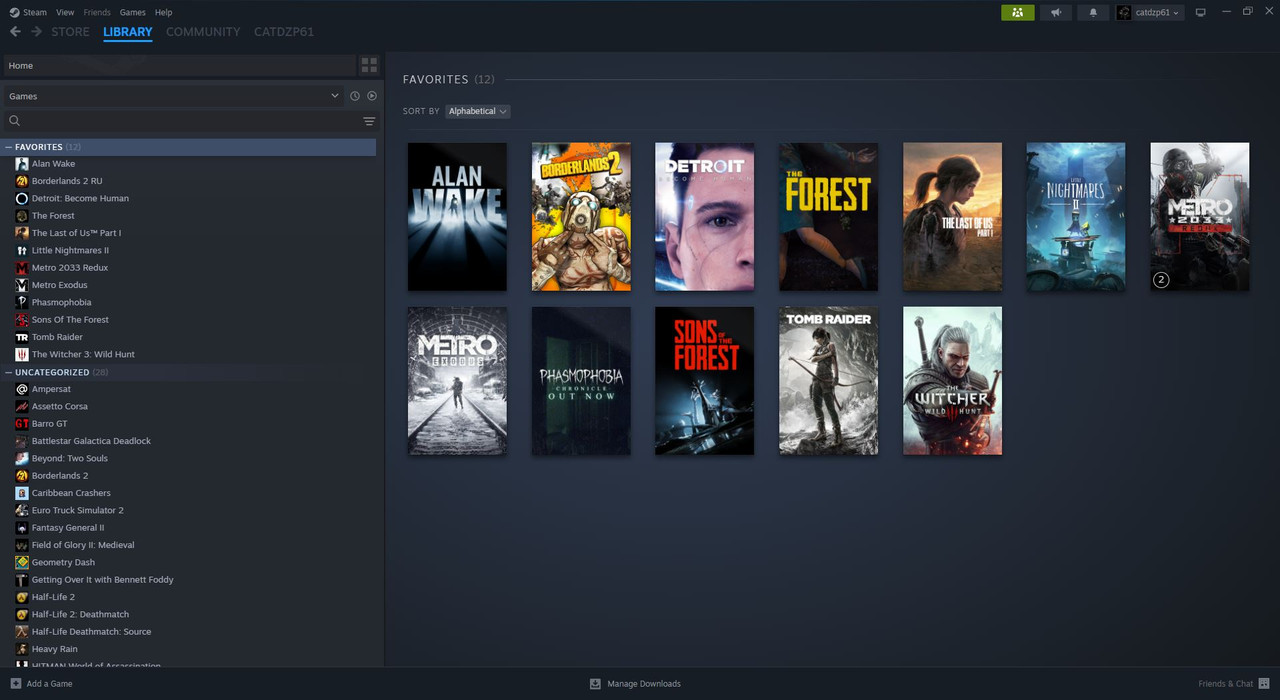The height and width of the screenshot is (700, 1280).
Task: Open the green friends activity button
Action: point(1017,12)
